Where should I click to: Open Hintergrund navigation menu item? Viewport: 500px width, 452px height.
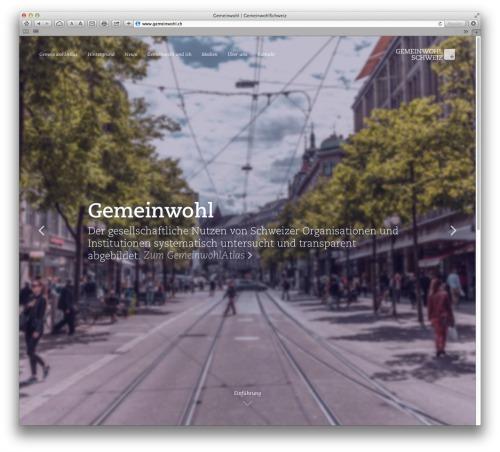pyautogui.click(x=101, y=54)
